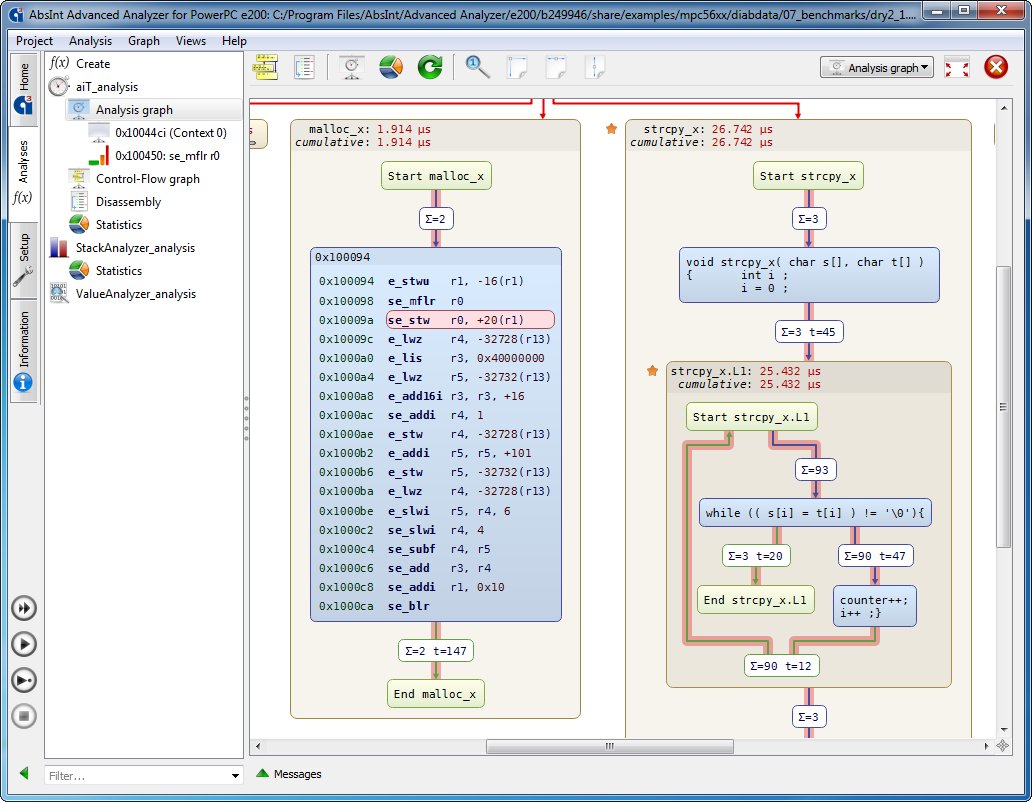This screenshot has width=1032, height=802.
Task: Switch to the Information side tab
Action: click(24, 351)
